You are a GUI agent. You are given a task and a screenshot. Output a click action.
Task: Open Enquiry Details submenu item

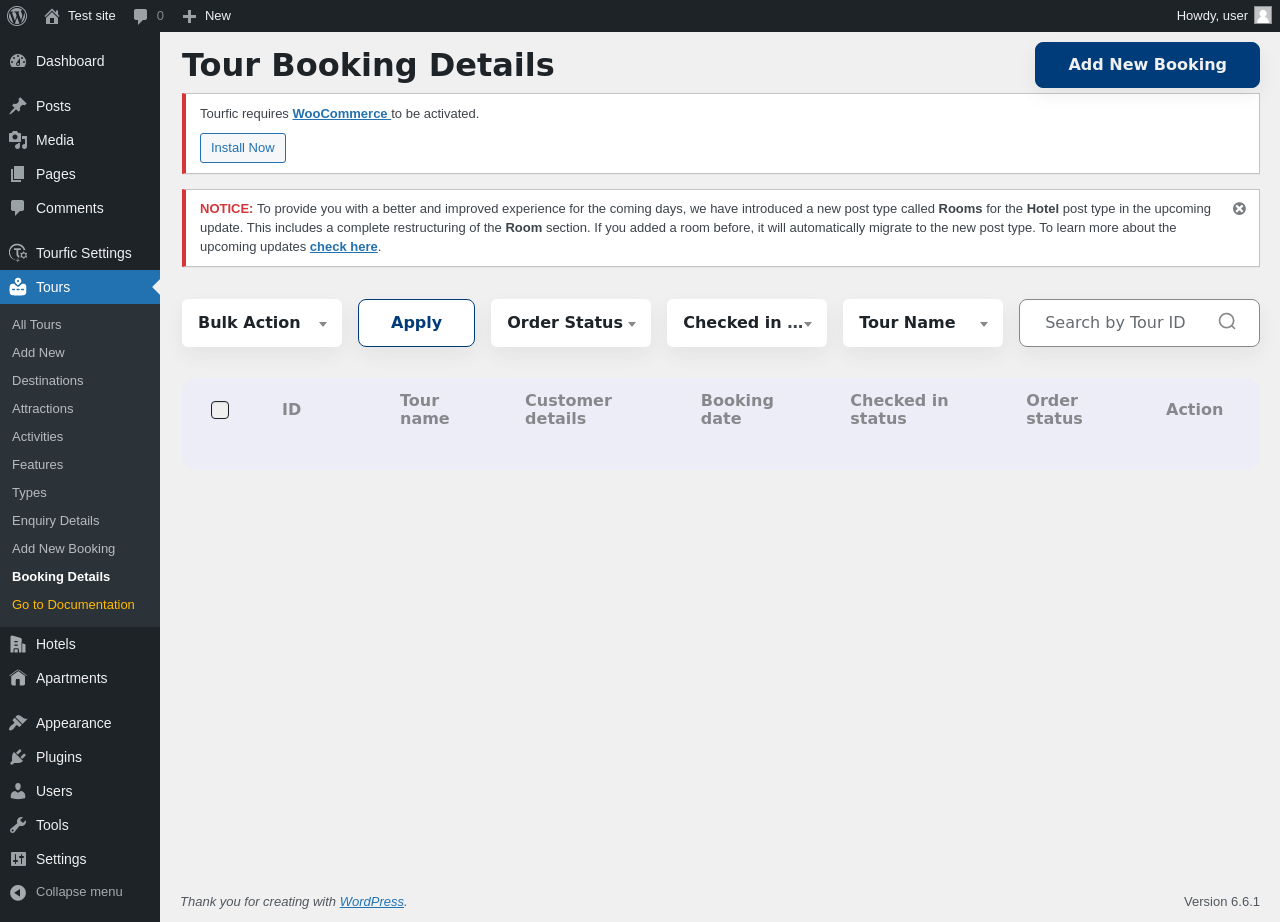tap(56, 521)
